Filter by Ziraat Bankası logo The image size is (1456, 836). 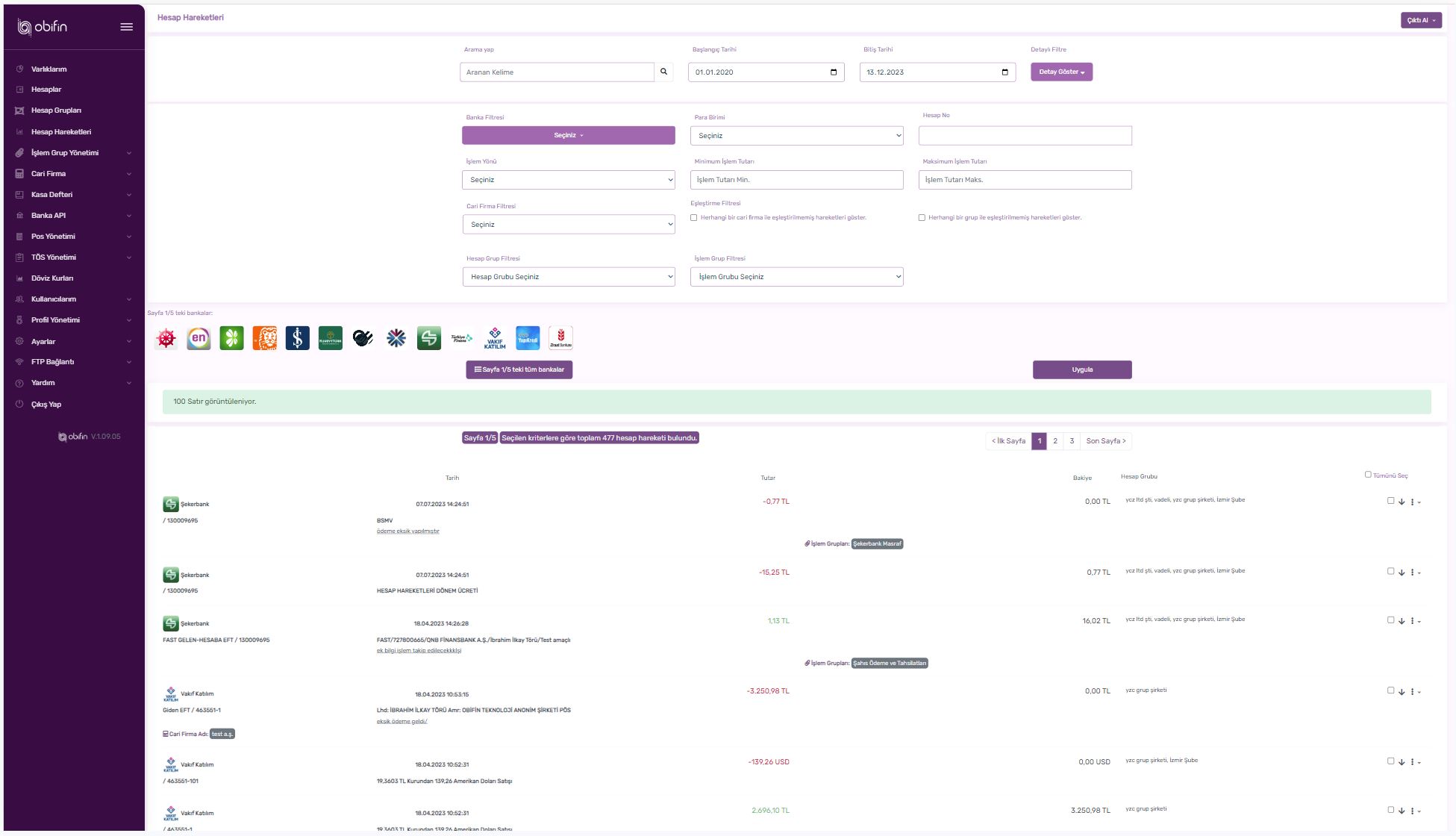560,338
